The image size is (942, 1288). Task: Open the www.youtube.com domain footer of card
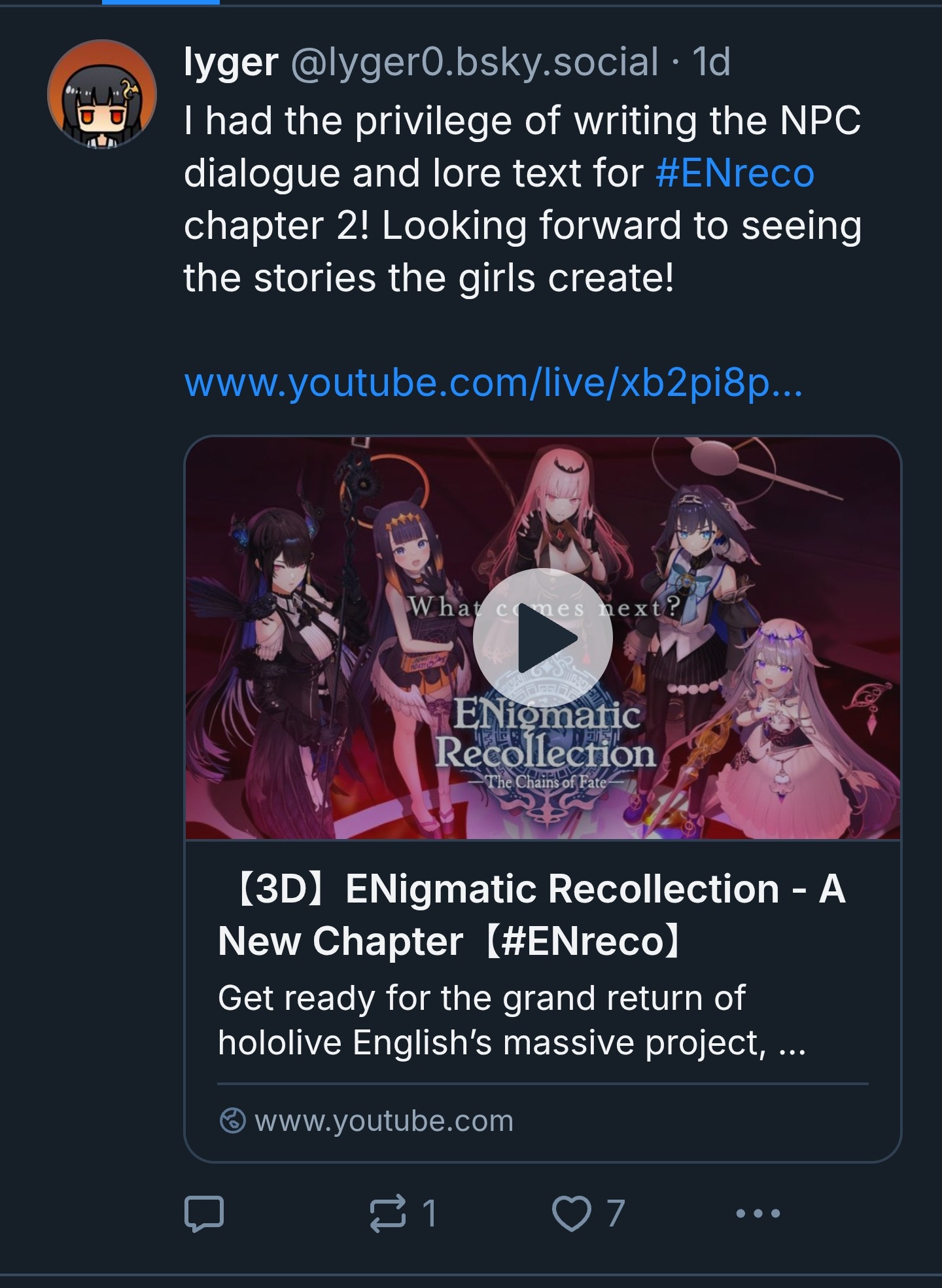(x=384, y=1120)
